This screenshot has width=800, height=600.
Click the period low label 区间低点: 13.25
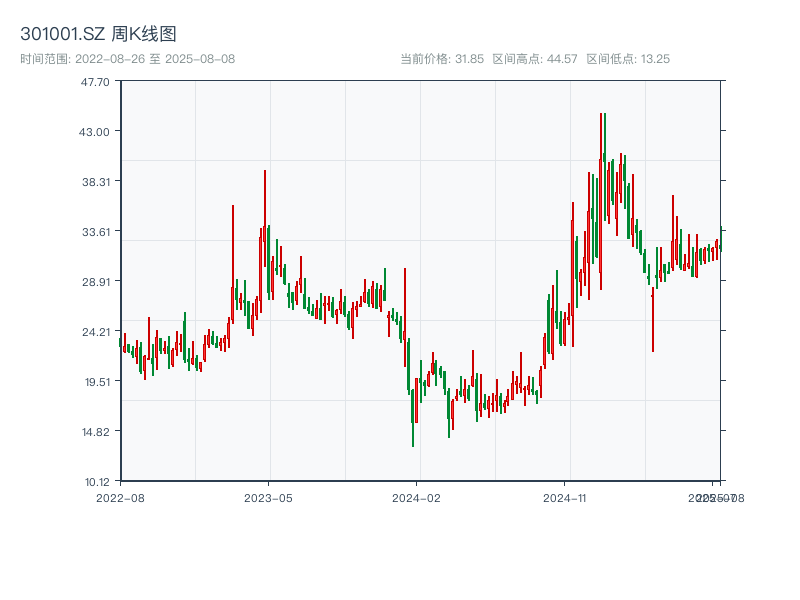click(x=628, y=59)
